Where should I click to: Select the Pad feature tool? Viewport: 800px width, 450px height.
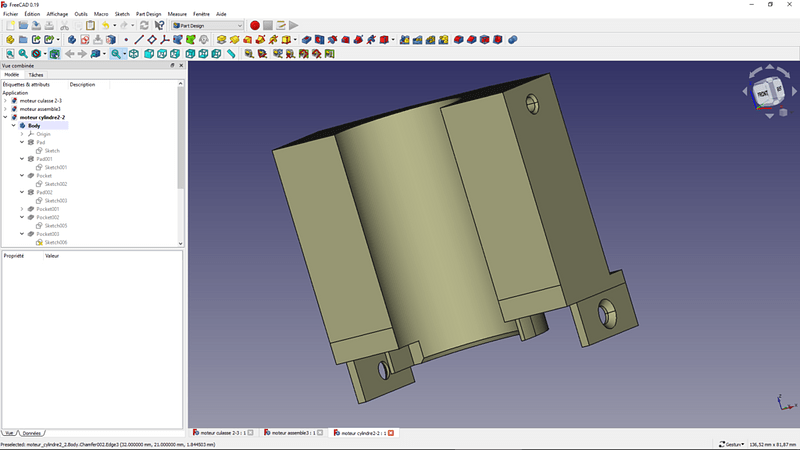point(221,40)
